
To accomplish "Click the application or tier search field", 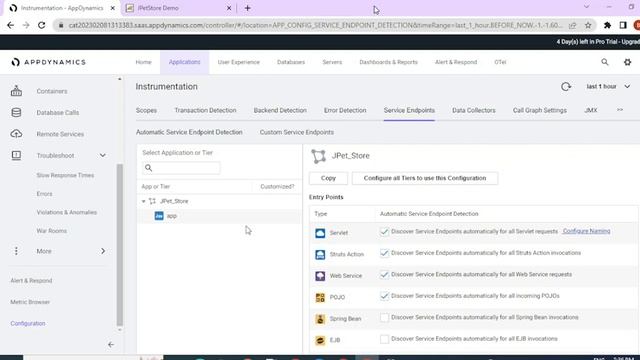I will pyautogui.click(x=181, y=168).
